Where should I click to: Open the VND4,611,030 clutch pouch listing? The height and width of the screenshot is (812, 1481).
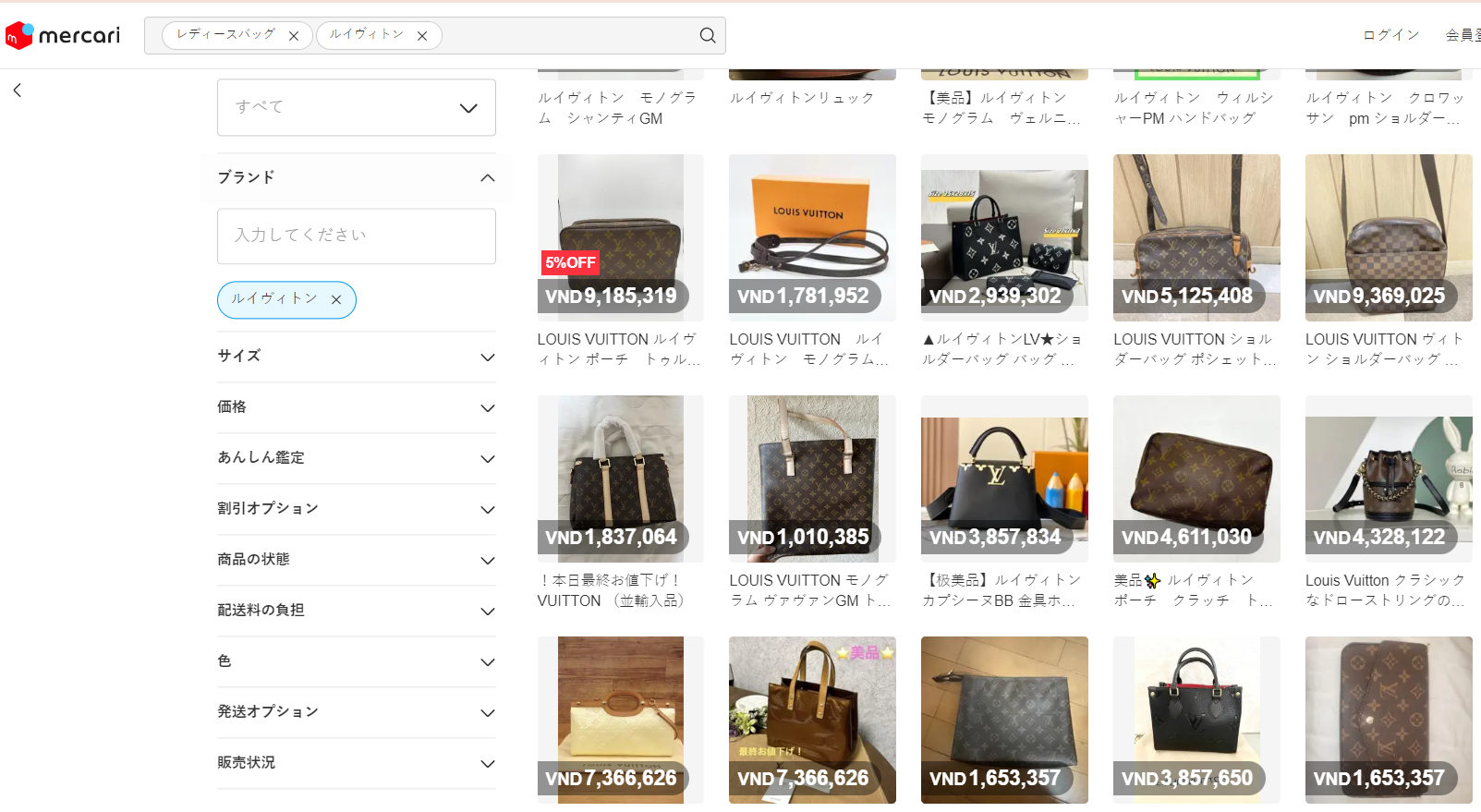pos(1196,479)
